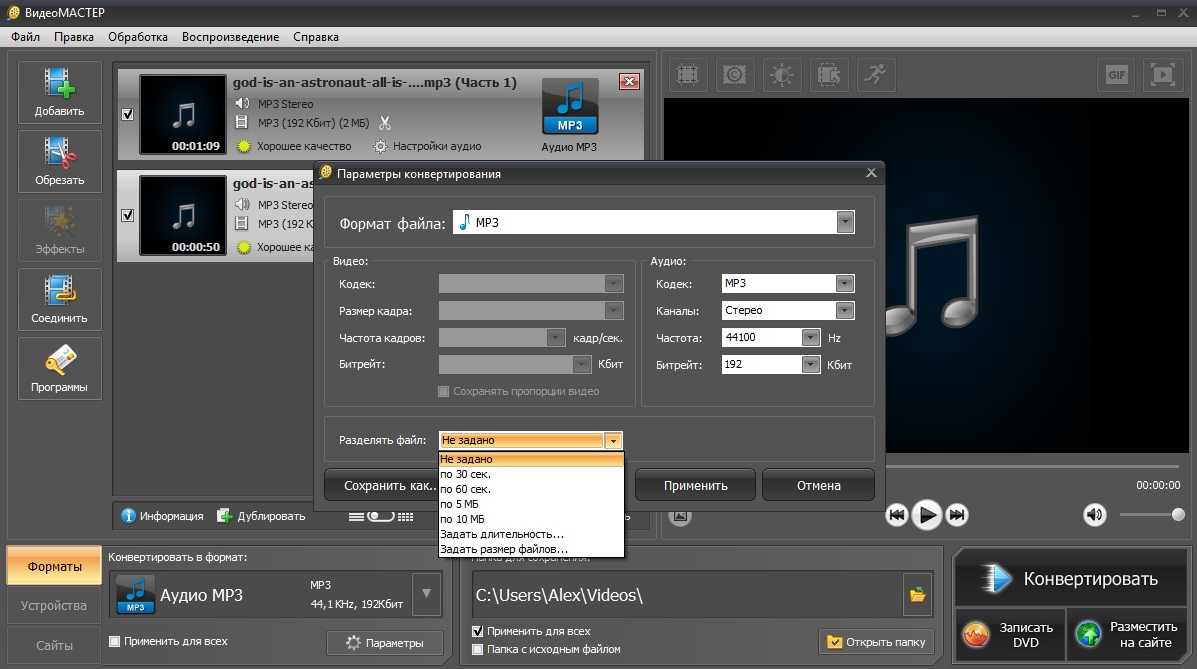Expand the Формат файла MP3 dropdown

(x=845, y=222)
